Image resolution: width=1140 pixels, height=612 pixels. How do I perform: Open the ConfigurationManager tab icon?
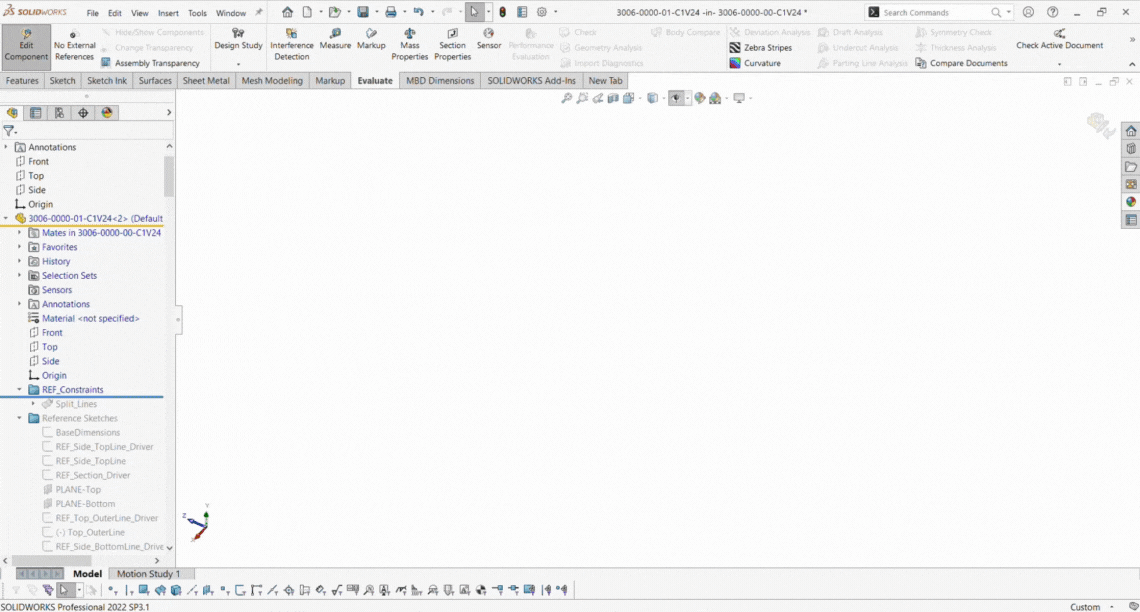[x=59, y=113]
